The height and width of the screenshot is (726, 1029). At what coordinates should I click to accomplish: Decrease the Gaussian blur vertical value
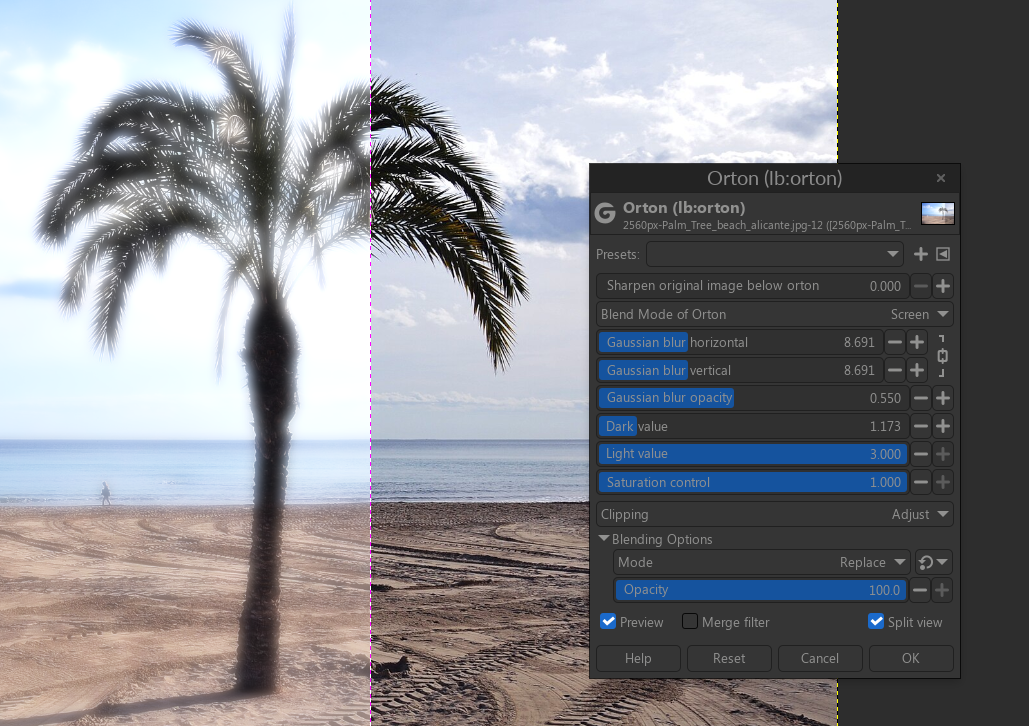tap(894, 370)
